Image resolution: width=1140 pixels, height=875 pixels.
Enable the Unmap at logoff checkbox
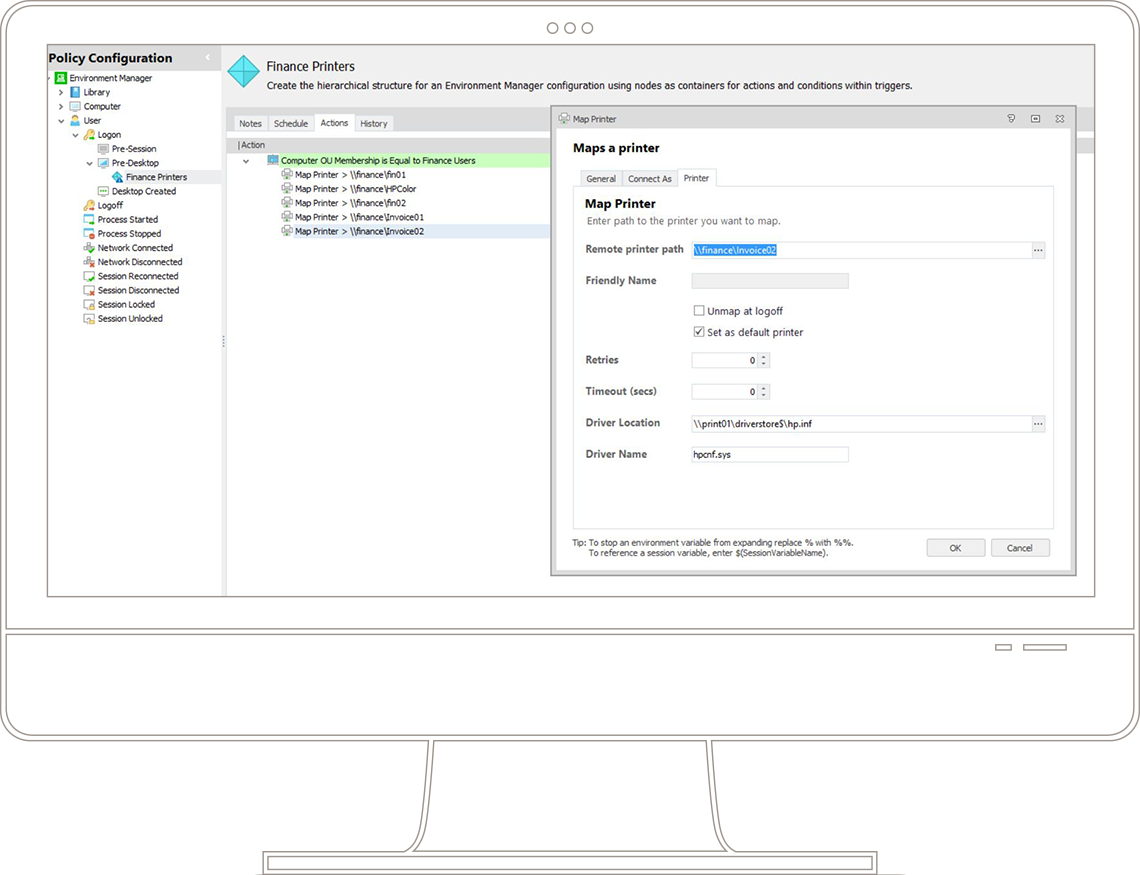pos(699,311)
